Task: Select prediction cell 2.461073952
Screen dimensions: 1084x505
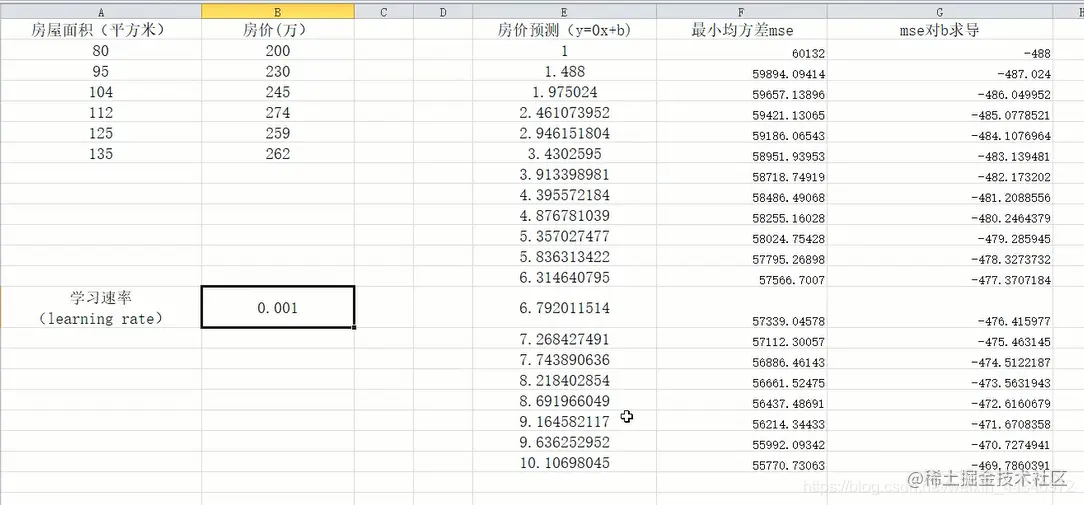Action: 565,112
